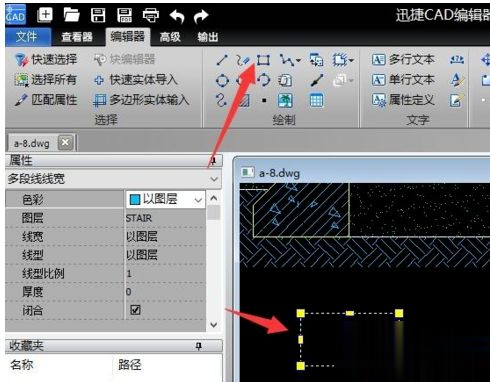The image size is (490, 382).
Task: Click the 线型 property value 以图层
Action: (x=142, y=255)
